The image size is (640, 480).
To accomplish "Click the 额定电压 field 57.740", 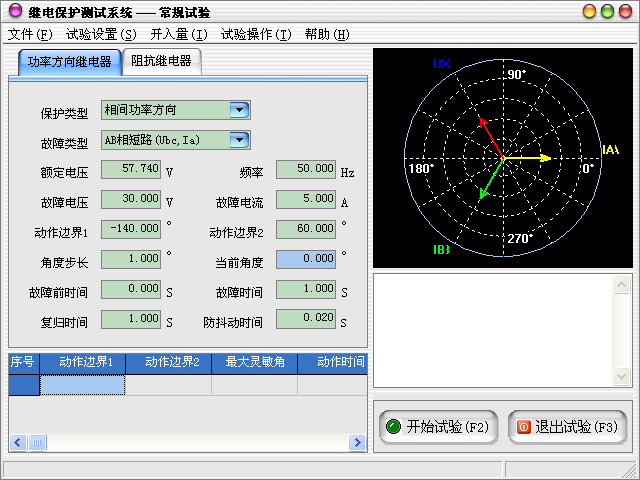I will [131, 169].
